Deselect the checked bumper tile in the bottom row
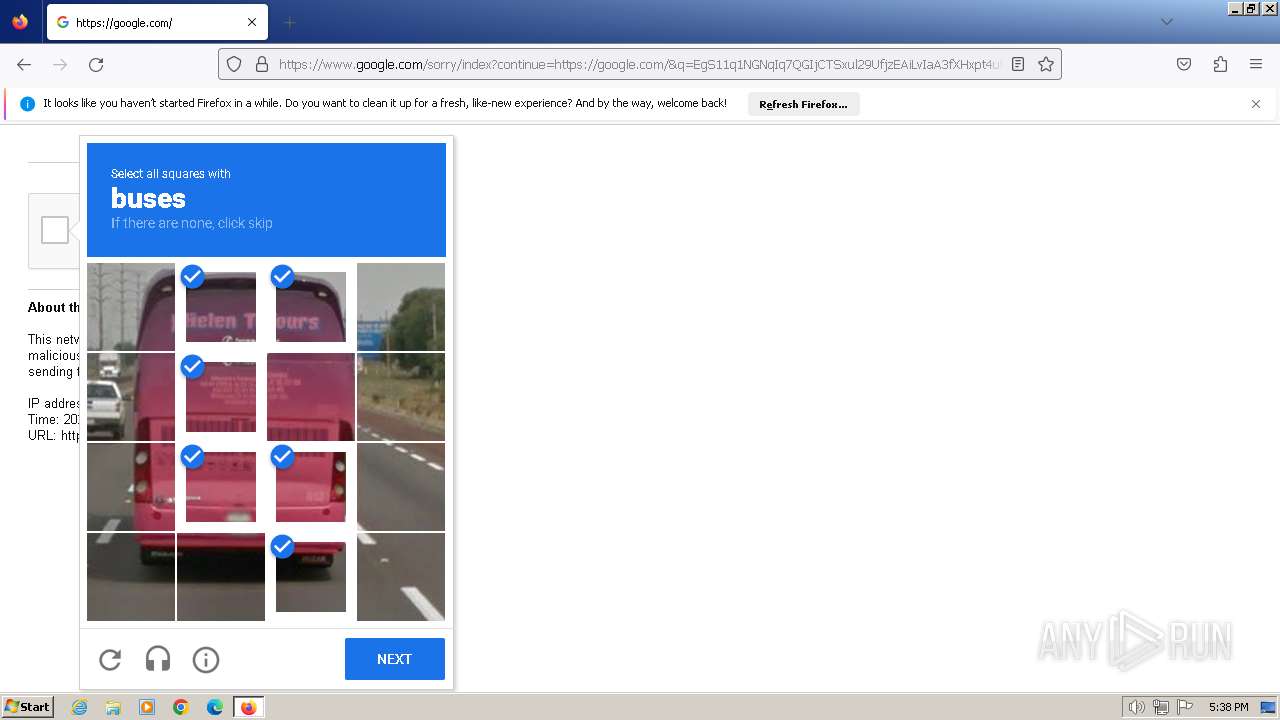Screen dimensions: 1280x720 (311, 577)
